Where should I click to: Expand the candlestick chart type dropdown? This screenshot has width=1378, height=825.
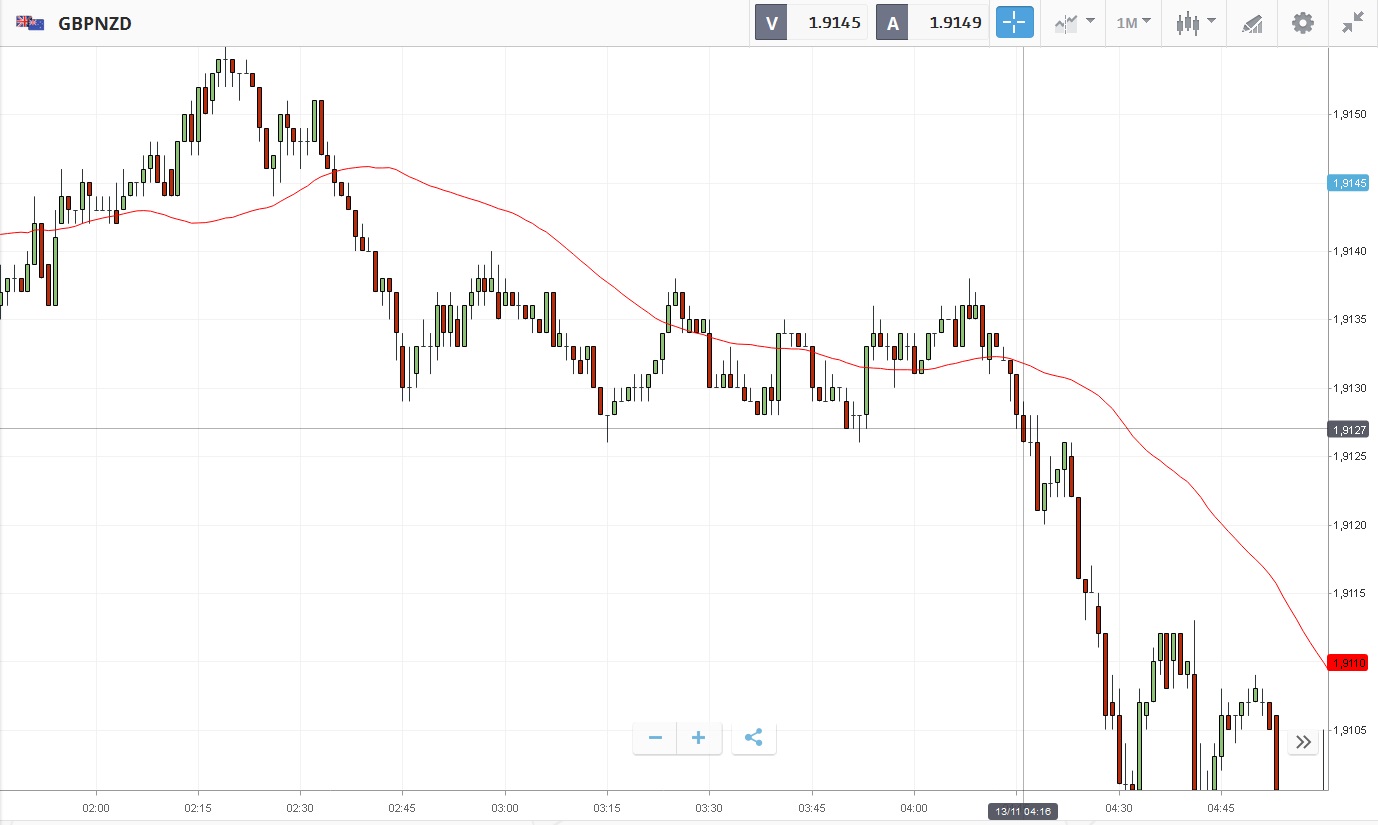point(1195,22)
